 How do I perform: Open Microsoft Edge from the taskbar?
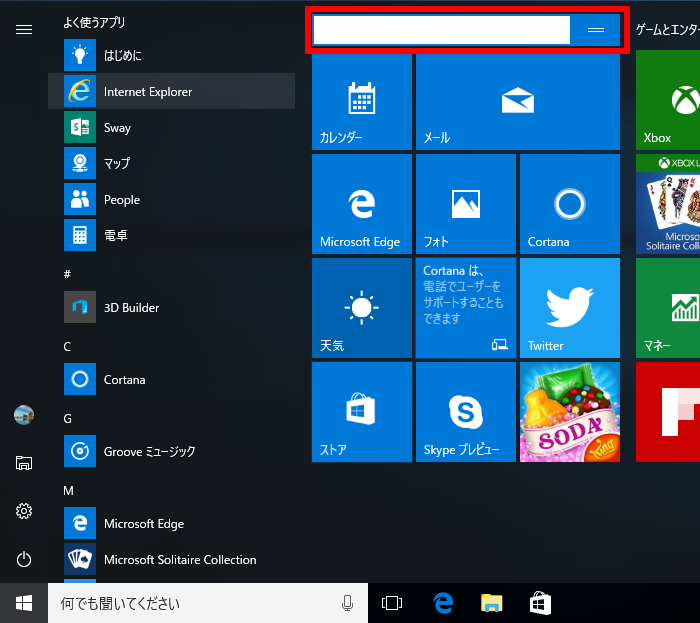pyautogui.click(x=443, y=603)
